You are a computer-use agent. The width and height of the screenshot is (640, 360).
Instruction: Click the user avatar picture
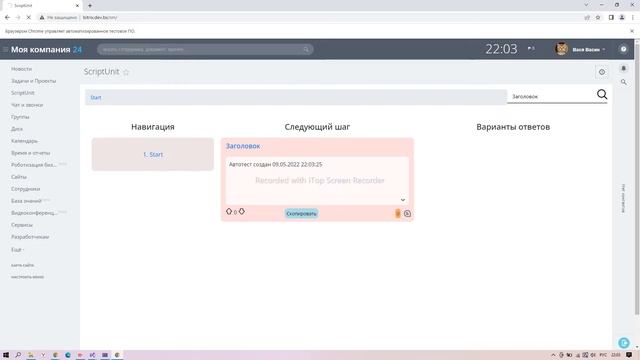(561, 49)
